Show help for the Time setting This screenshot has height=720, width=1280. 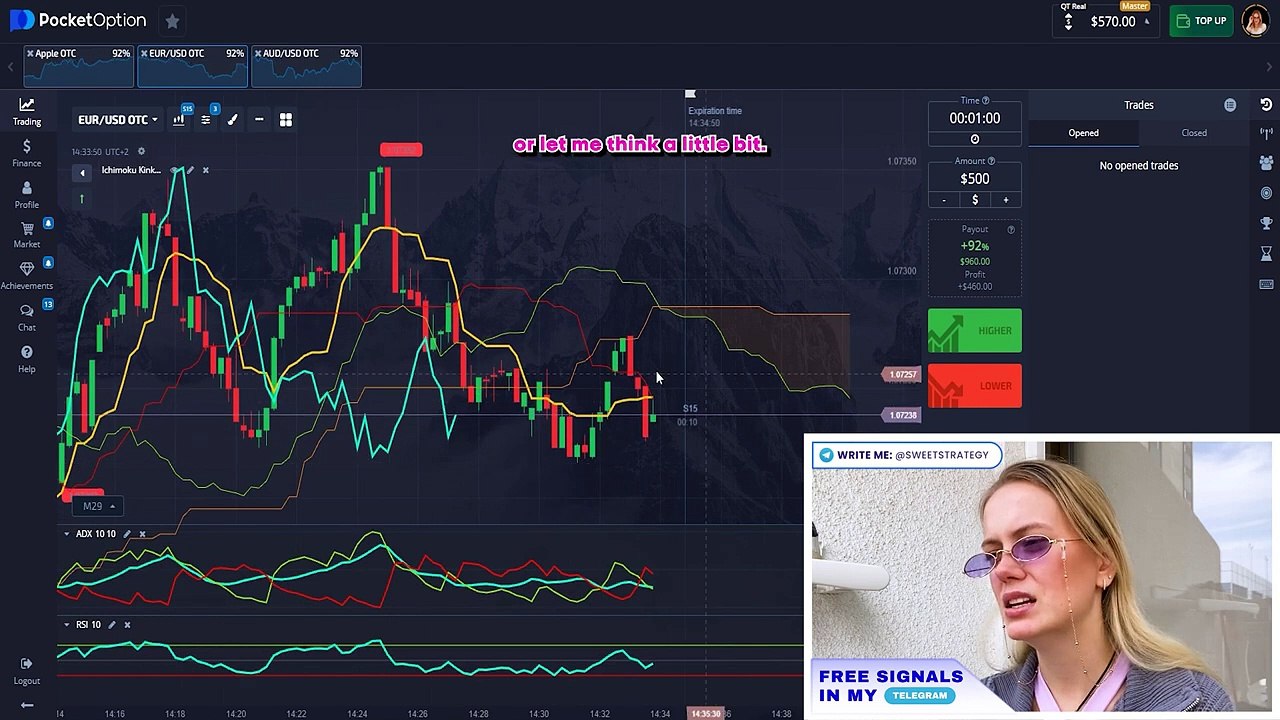click(x=986, y=101)
